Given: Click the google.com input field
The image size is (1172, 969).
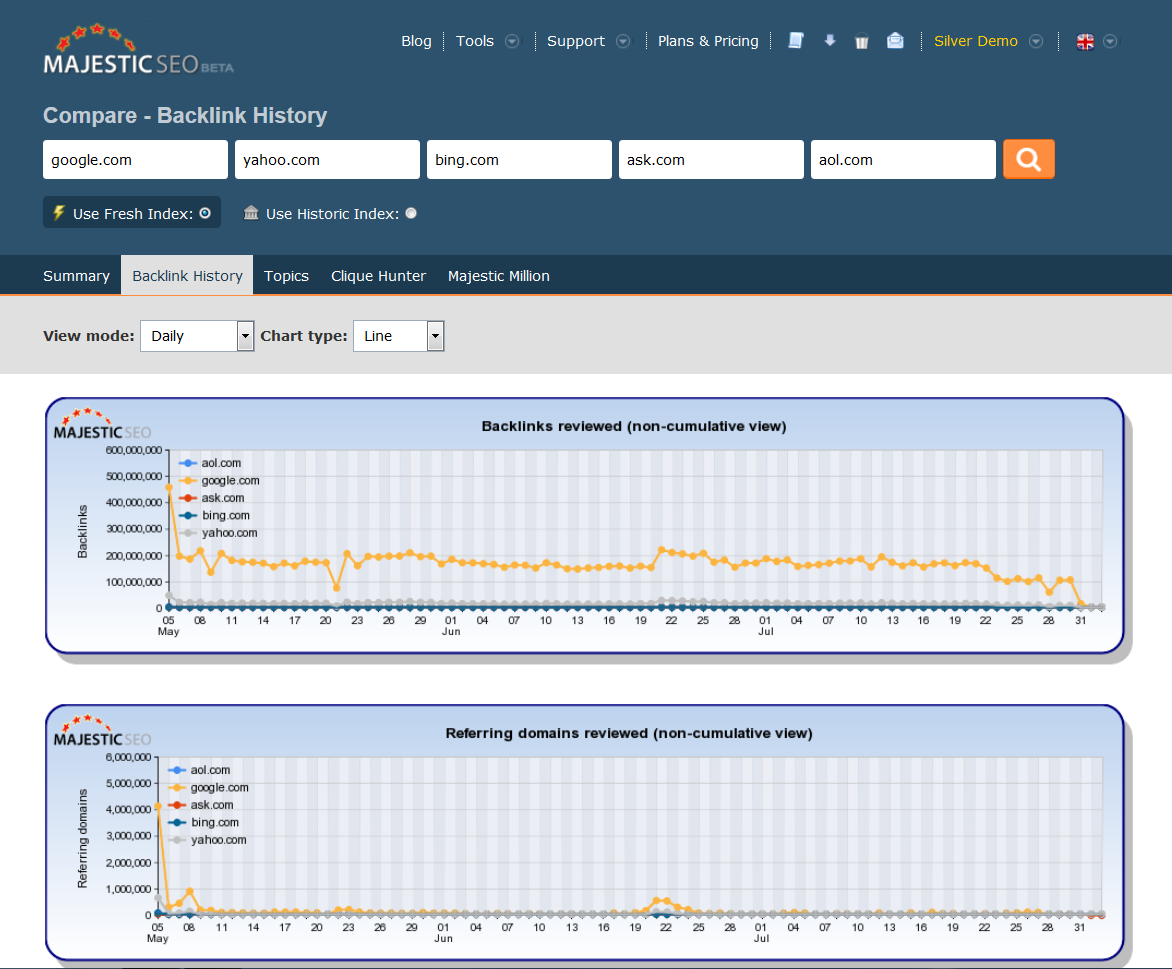Looking at the screenshot, I should coord(135,159).
